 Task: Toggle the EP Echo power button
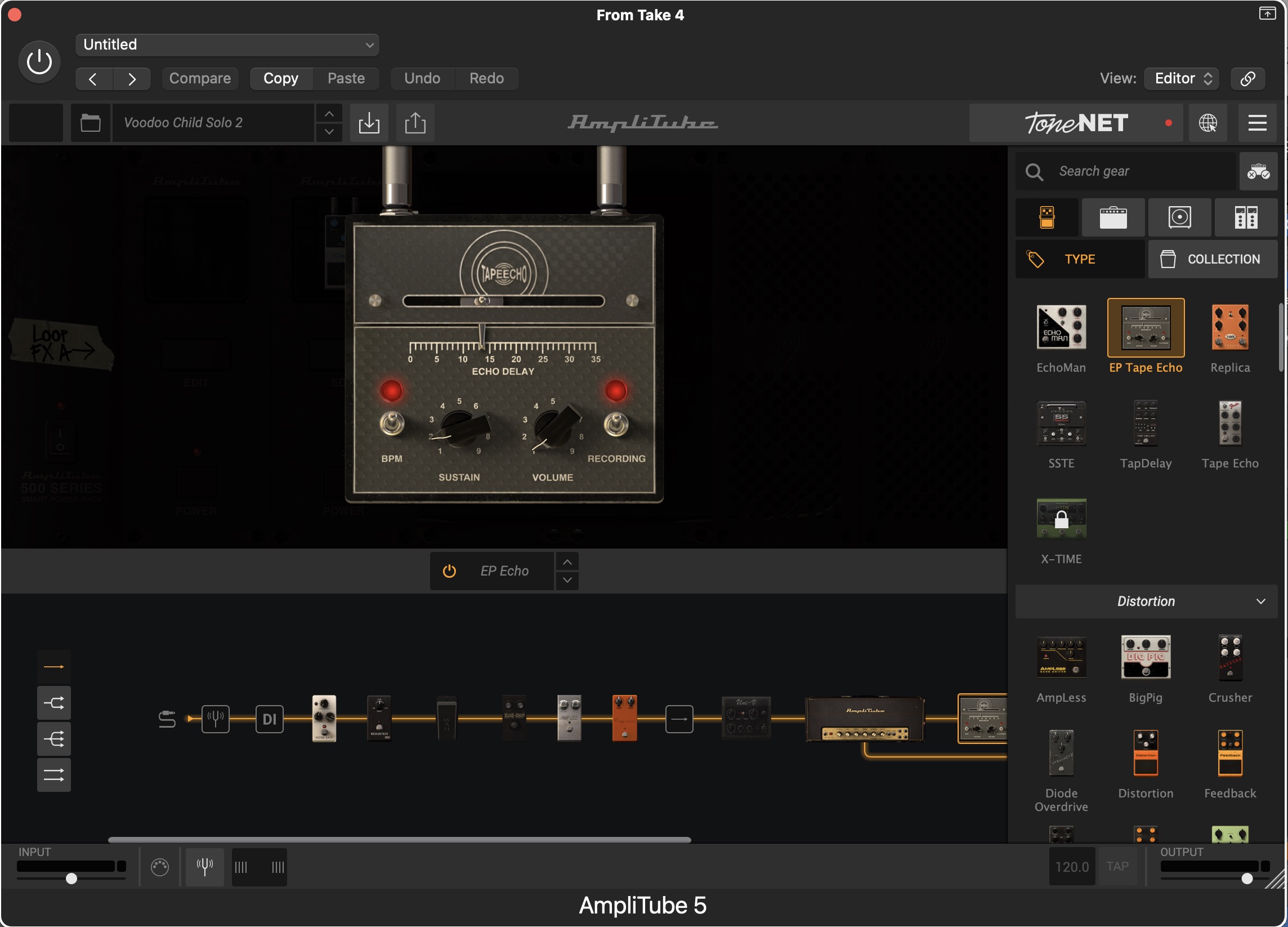click(449, 571)
